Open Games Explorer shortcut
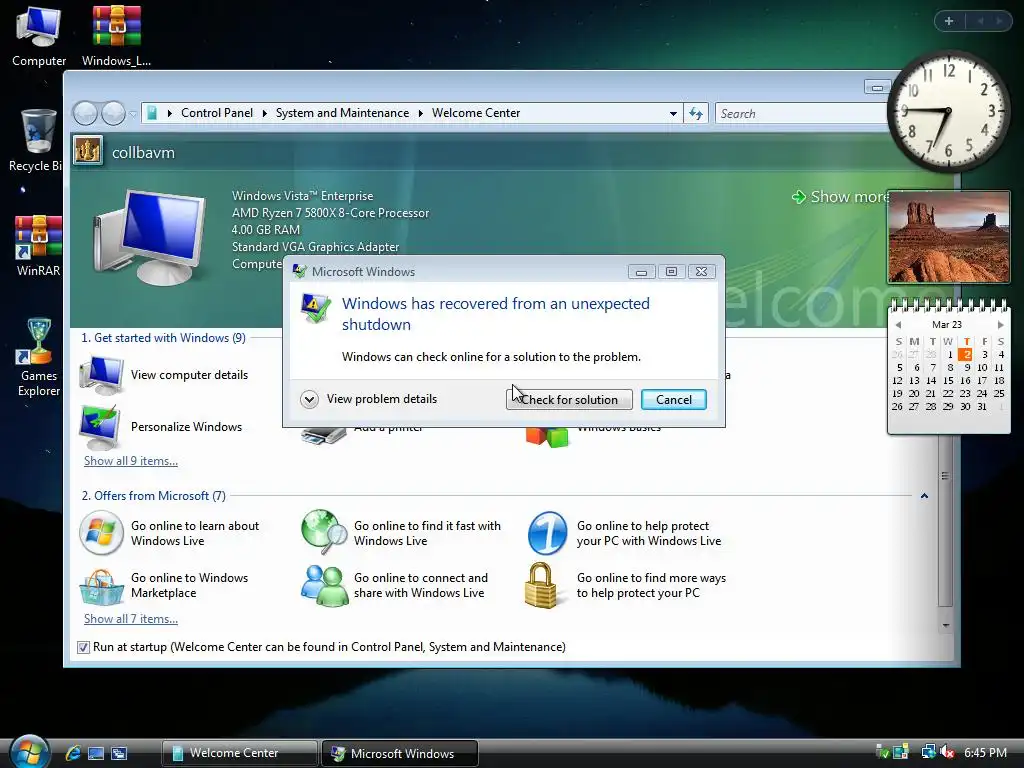Screen dimensions: 1024x768 (39, 358)
